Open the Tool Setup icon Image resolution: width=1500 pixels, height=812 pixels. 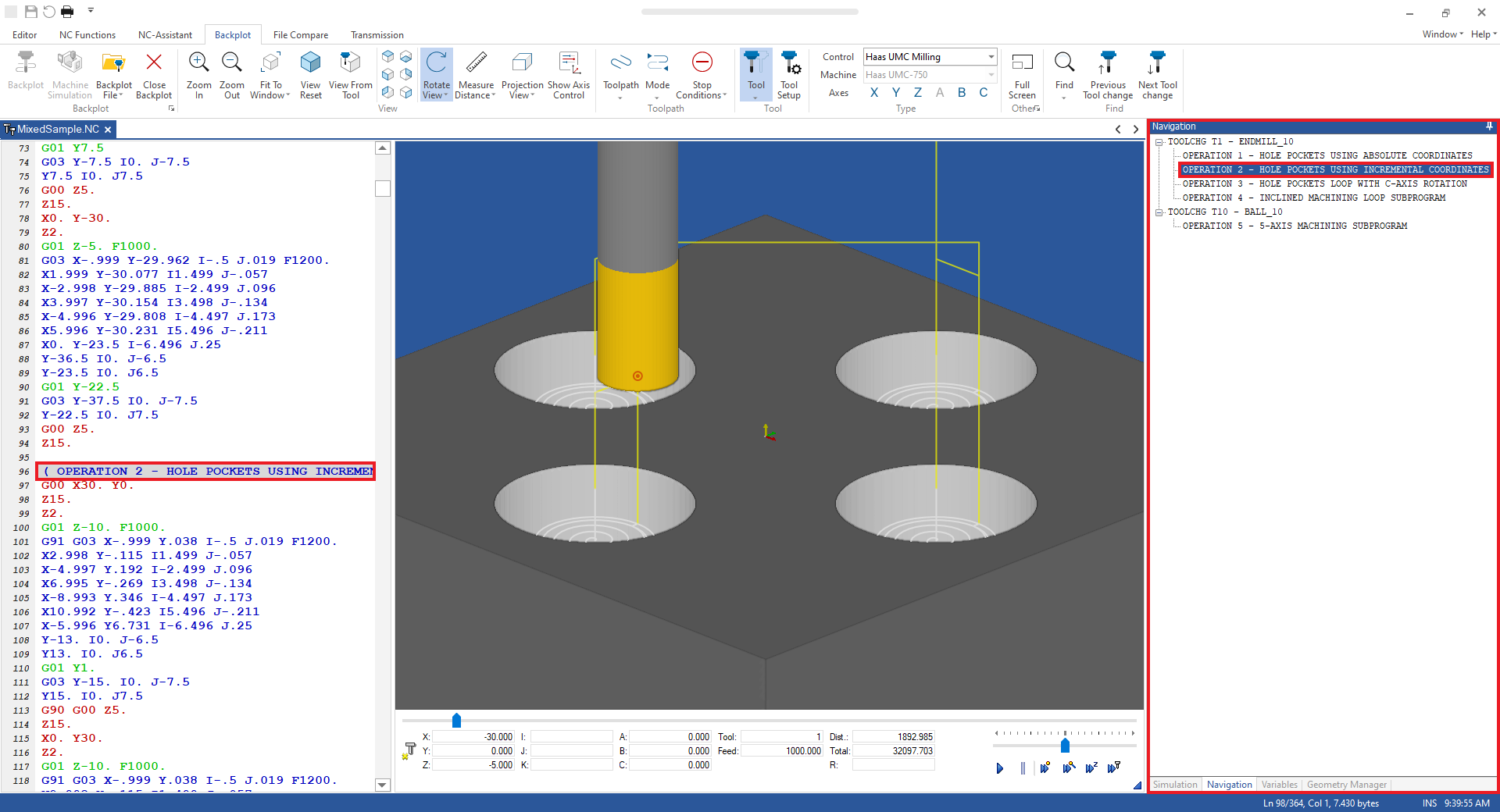coord(789,75)
